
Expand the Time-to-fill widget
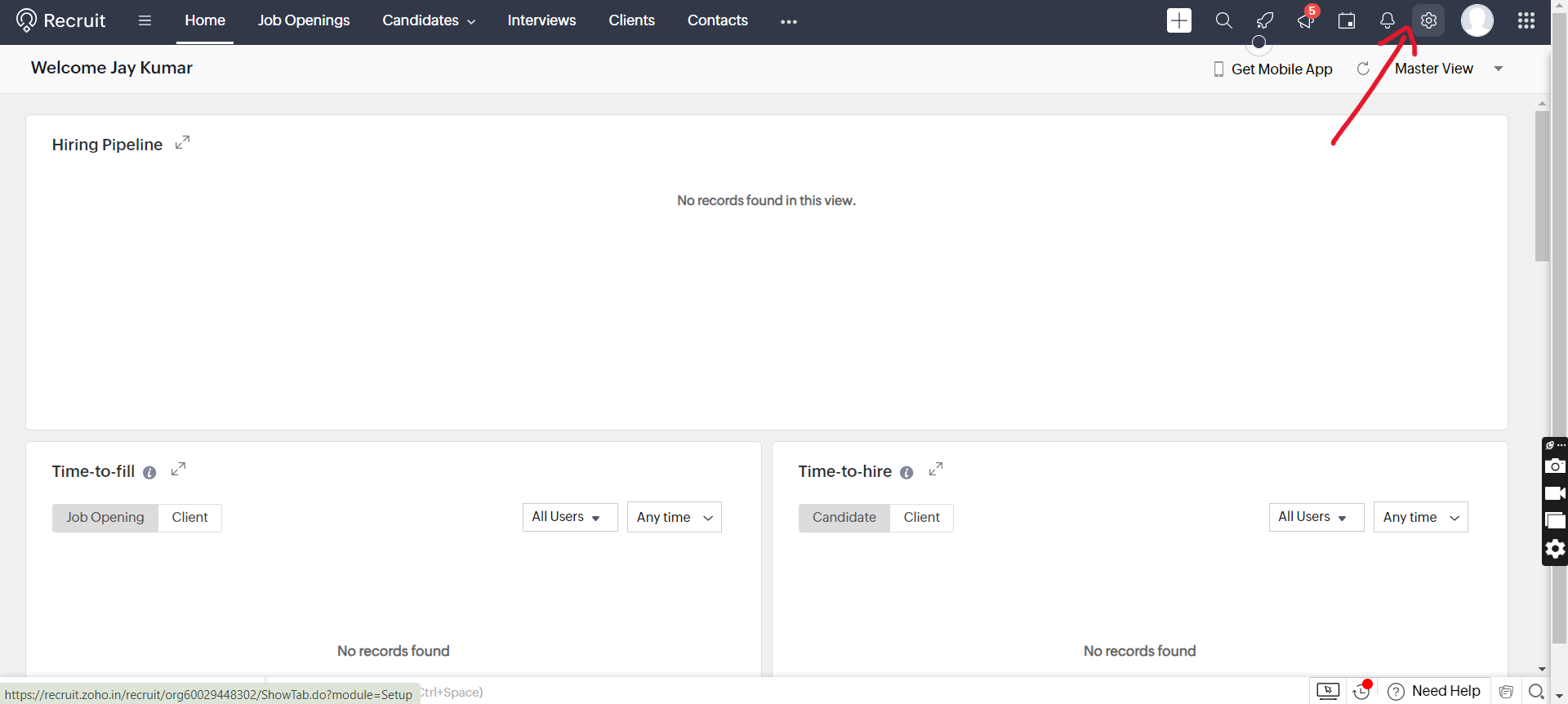(x=179, y=469)
